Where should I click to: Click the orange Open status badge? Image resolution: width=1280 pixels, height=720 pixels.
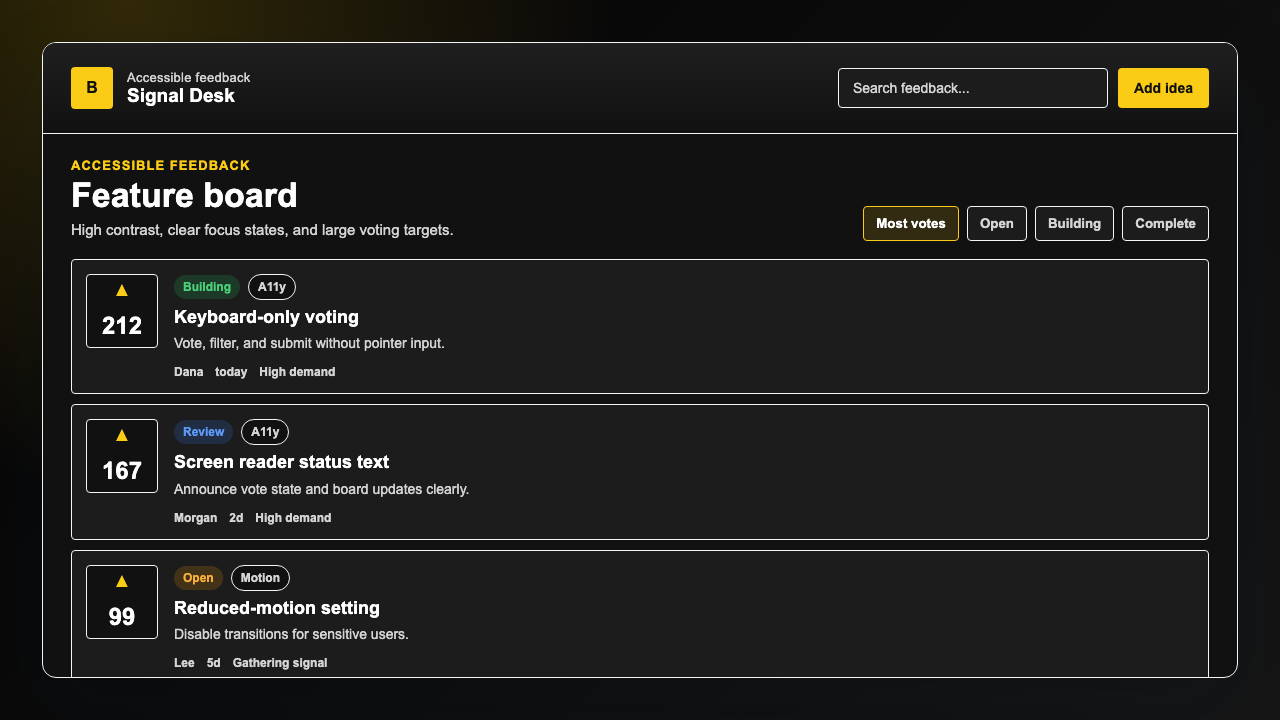198,578
